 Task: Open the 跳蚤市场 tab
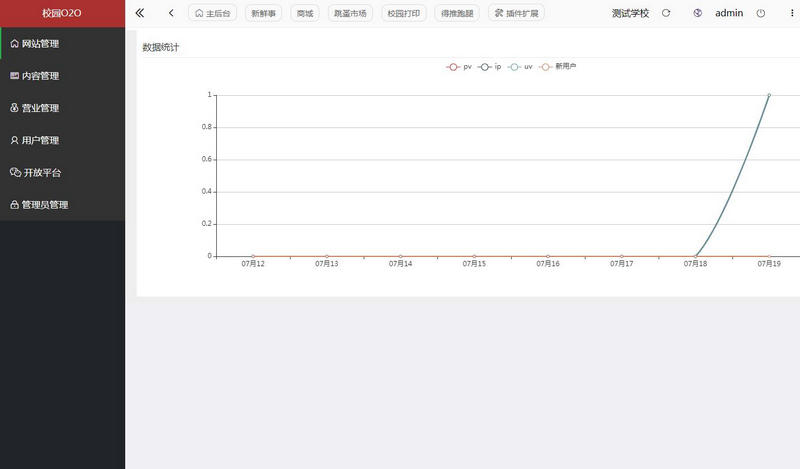tap(350, 13)
